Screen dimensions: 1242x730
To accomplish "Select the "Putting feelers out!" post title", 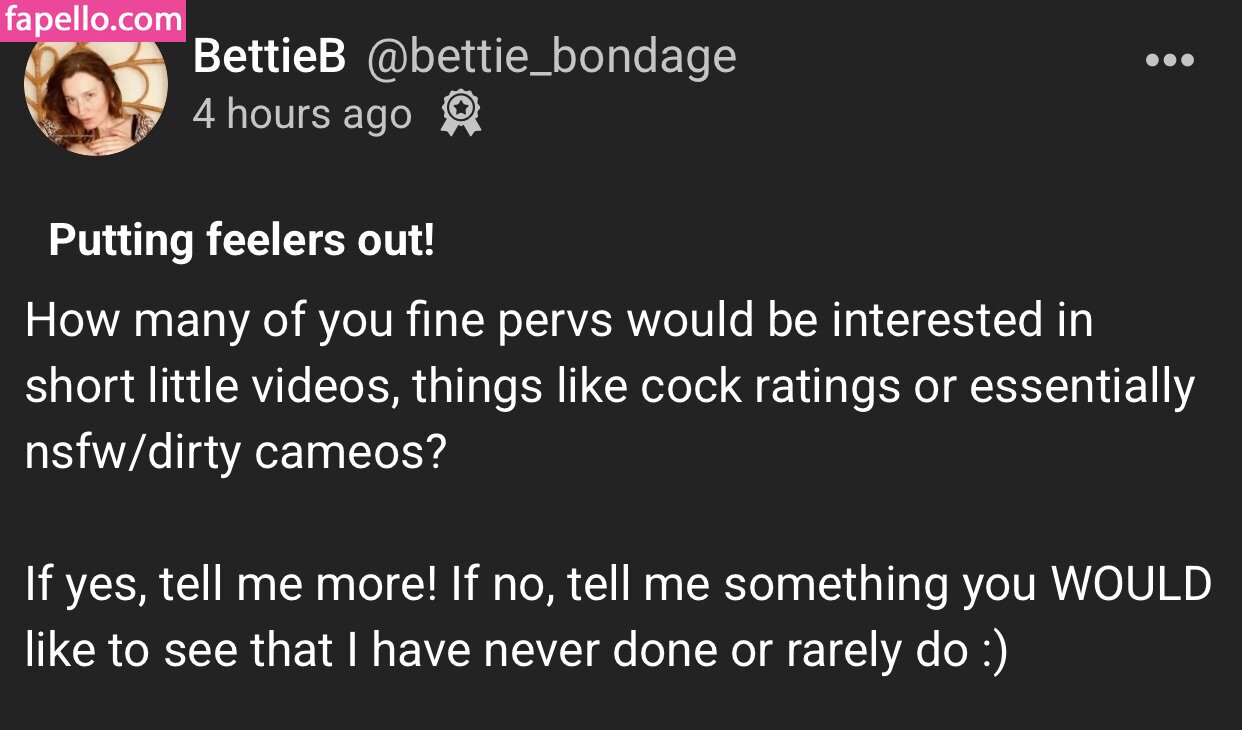I will (x=241, y=241).
